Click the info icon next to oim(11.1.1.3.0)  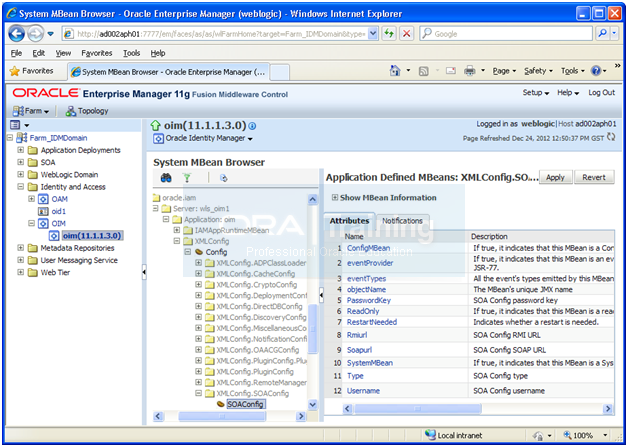point(252,126)
